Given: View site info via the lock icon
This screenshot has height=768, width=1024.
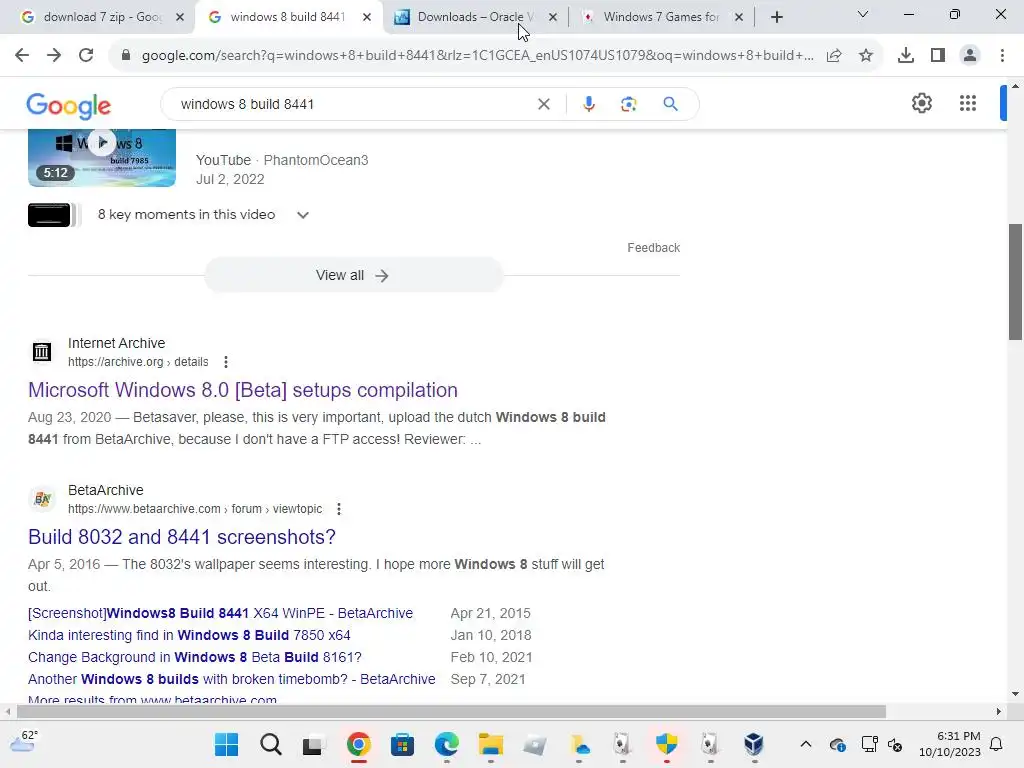Looking at the screenshot, I should pos(126,56).
